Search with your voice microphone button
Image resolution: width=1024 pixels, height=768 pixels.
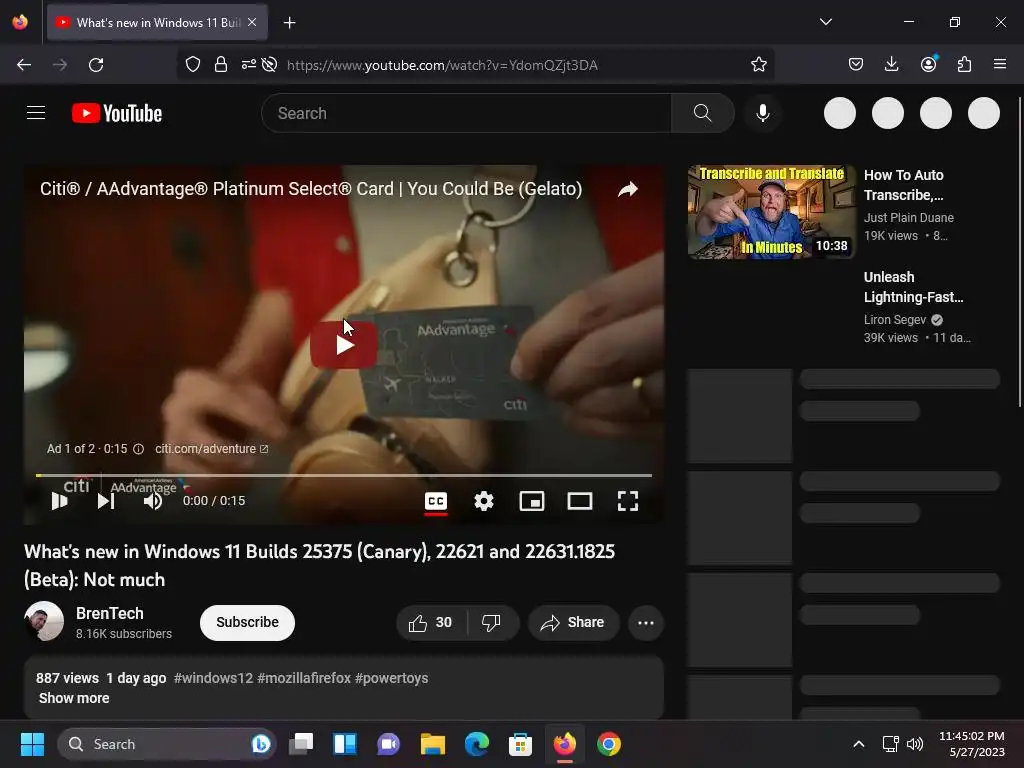click(762, 113)
